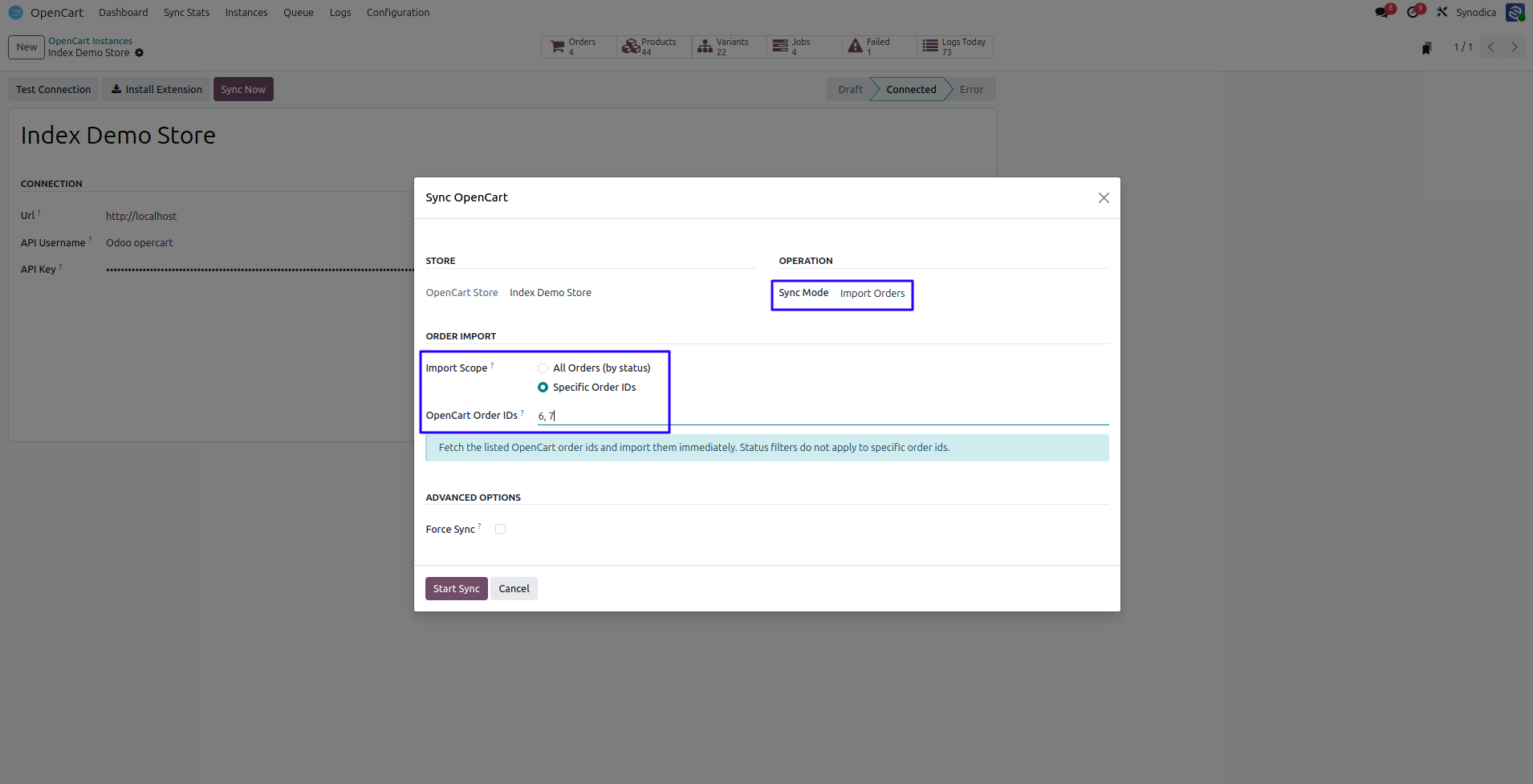Open the Orders stat button with cart icon
The width and height of the screenshot is (1533, 784).
[x=579, y=47]
